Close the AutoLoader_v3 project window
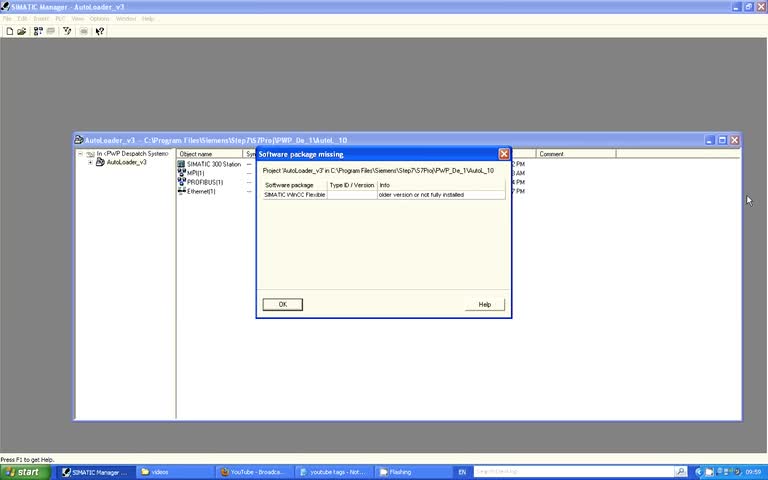Viewport: 768px width, 480px height. click(734, 140)
